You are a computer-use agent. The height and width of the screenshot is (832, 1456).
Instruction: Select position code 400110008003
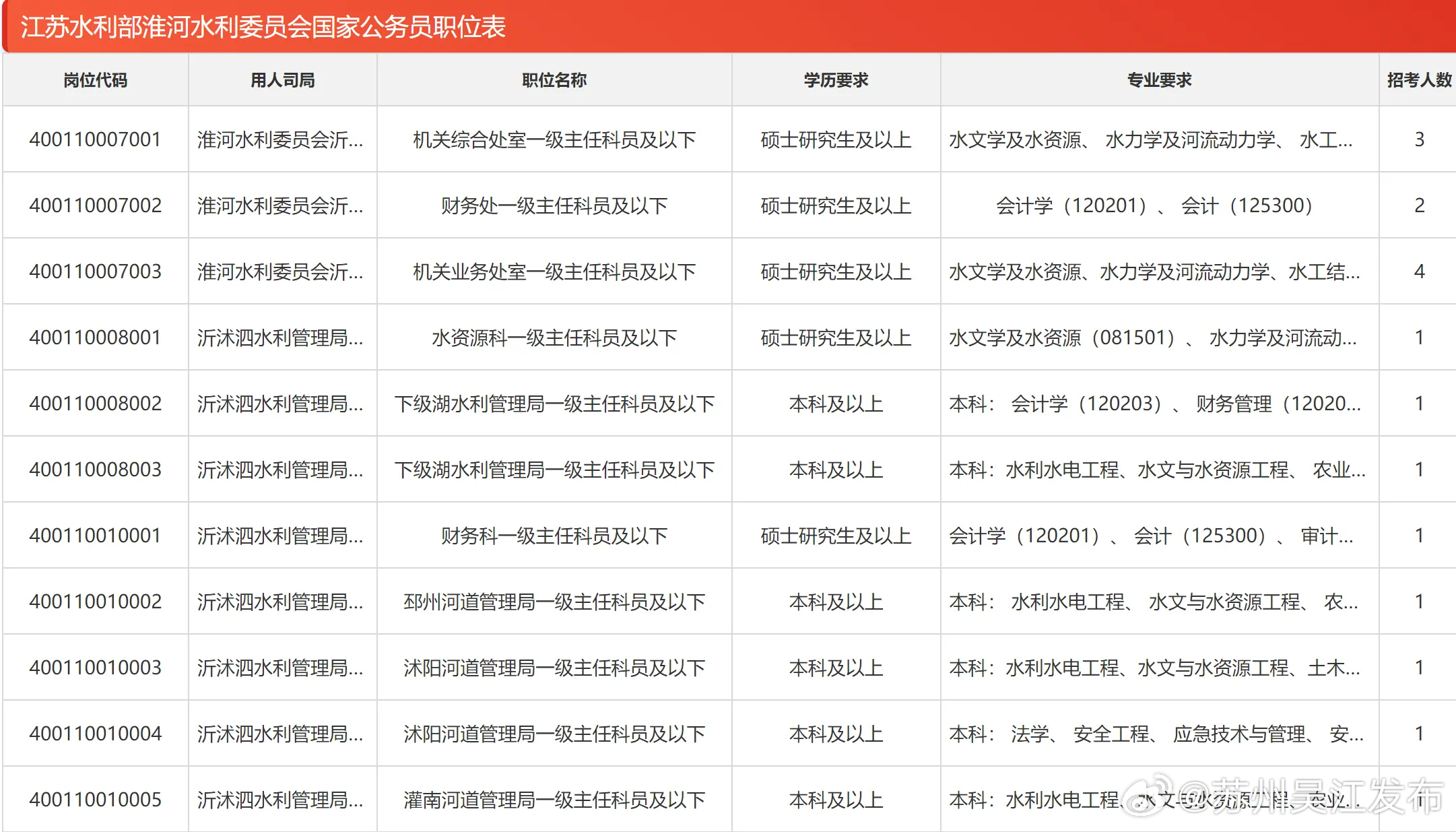point(95,470)
